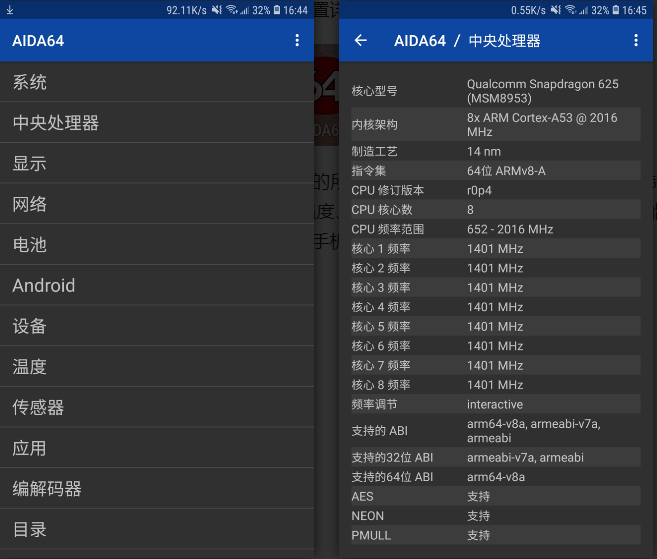Open the 网络 category
This screenshot has height=559, width=657.
(x=157, y=204)
